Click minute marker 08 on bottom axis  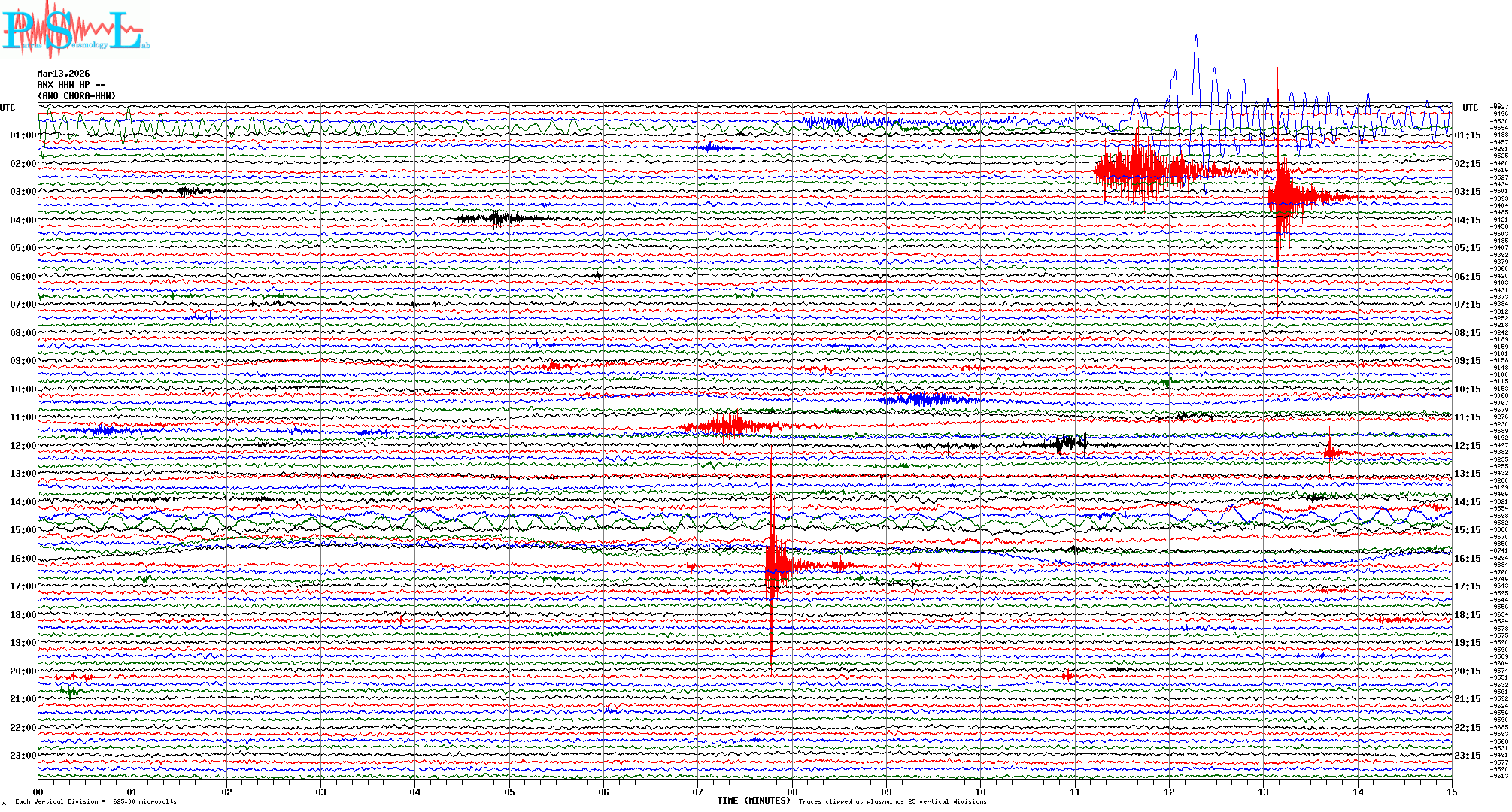(x=792, y=792)
